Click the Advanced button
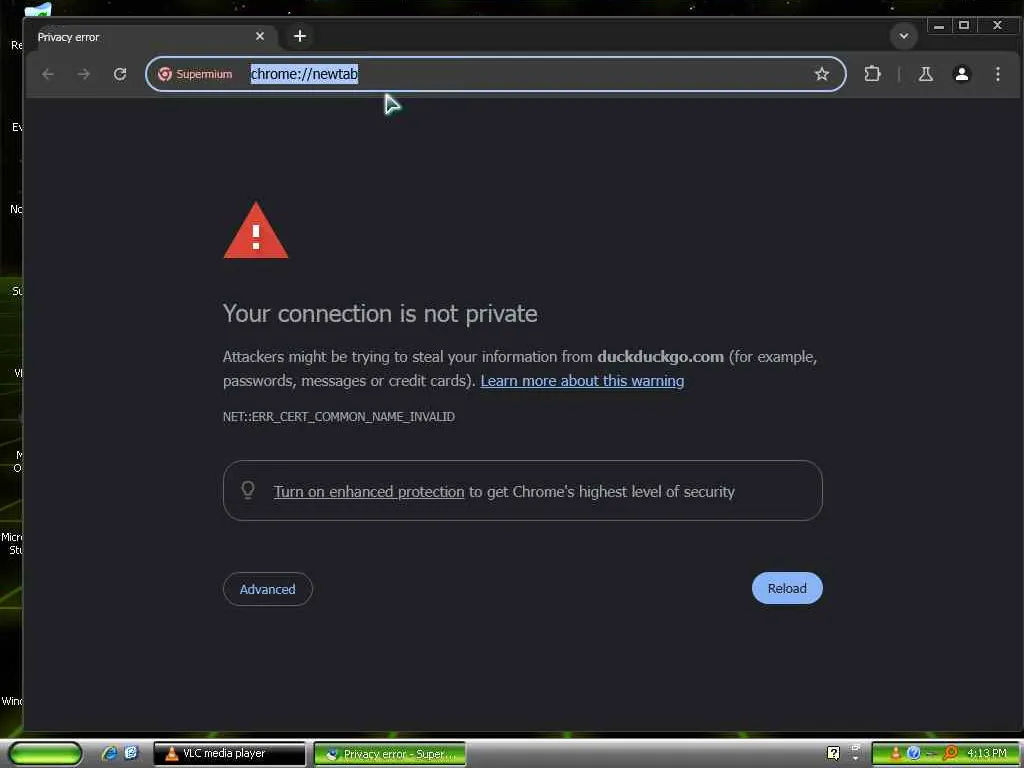Image resolution: width=1024 pixels, height=768 pixels. pyautogui.click(x=268, y=589)
